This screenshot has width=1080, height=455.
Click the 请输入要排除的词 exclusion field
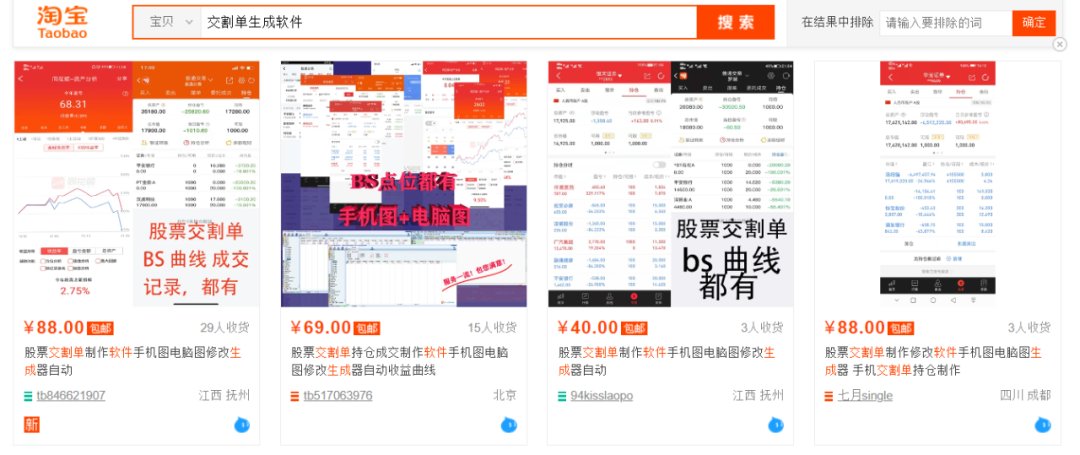click(x=945, y=23)
